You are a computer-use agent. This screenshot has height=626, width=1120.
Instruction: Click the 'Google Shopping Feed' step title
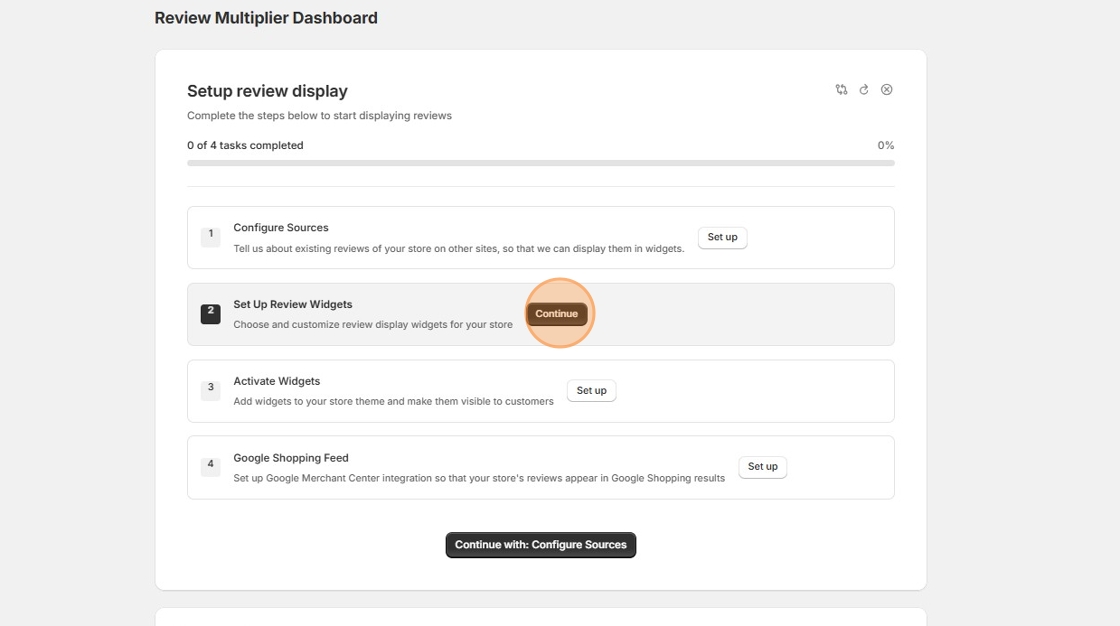(x=291, y=458)
